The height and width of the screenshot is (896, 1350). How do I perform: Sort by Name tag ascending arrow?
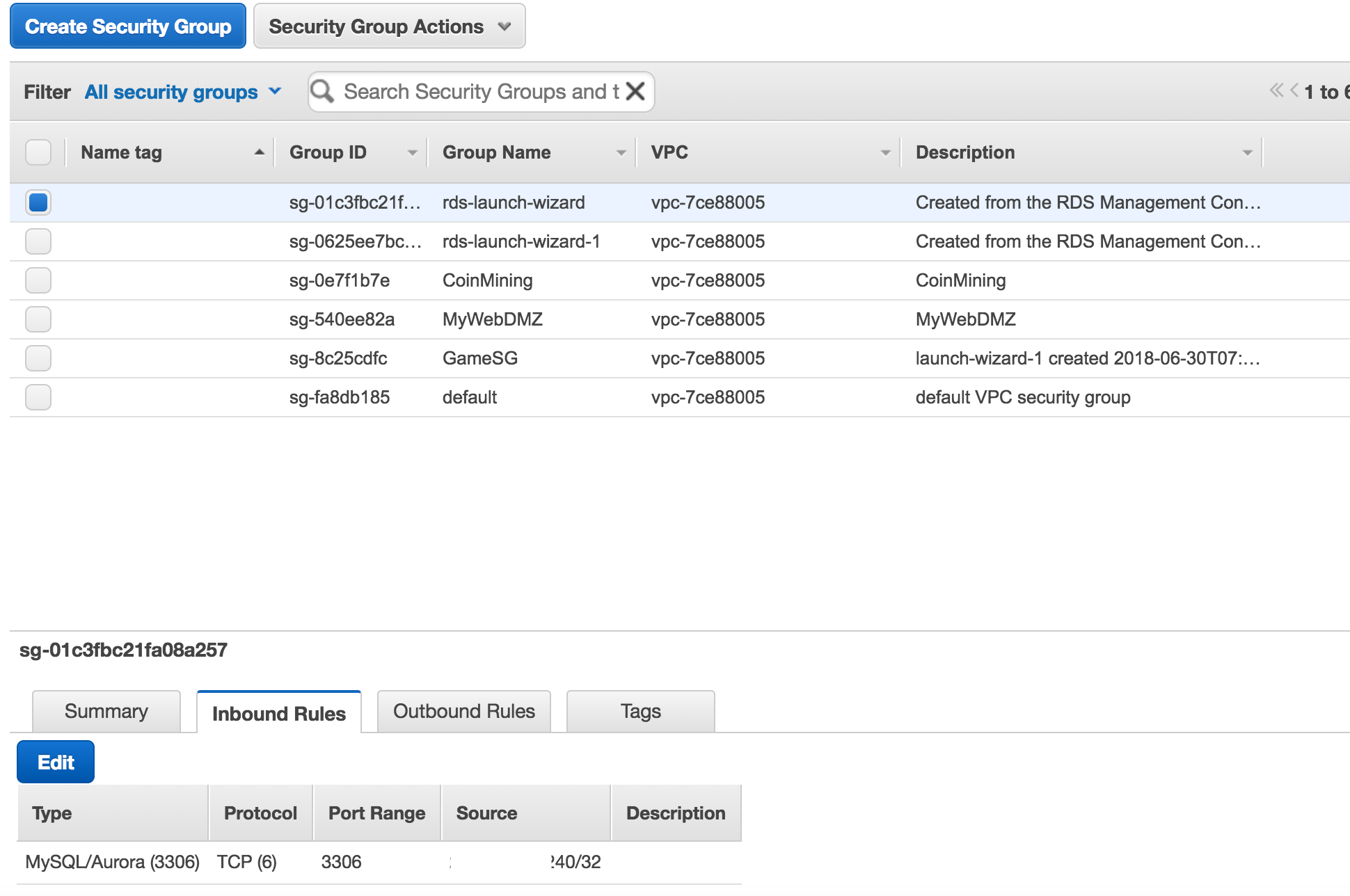point(260,152)
